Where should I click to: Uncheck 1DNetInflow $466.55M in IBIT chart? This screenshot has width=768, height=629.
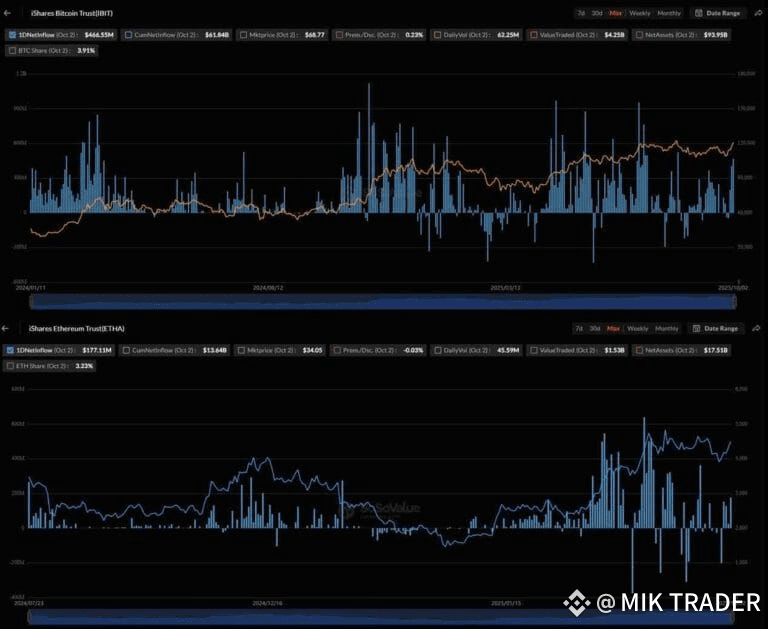[x=13, y=35]
